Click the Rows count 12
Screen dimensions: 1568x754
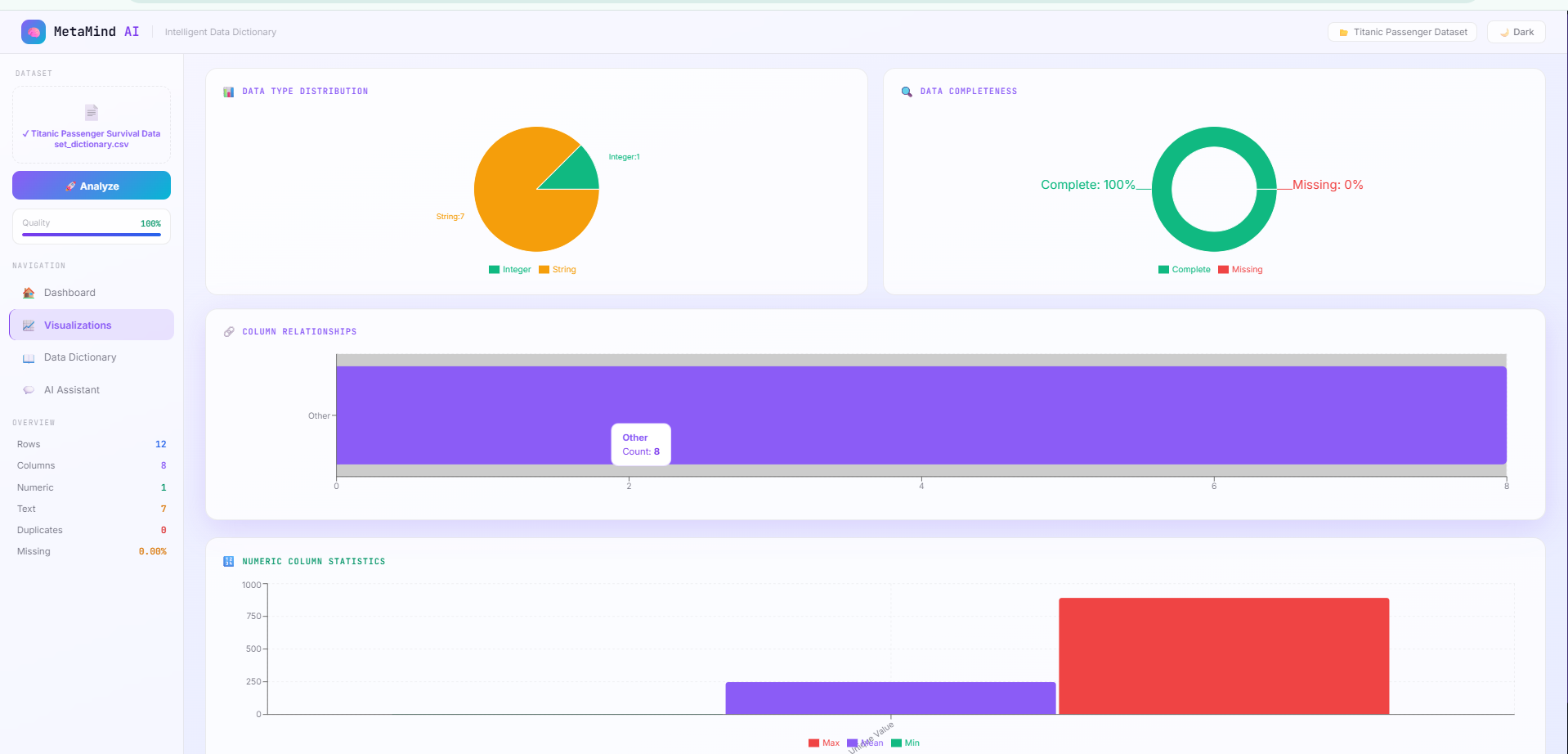click(x=161, y=445)
